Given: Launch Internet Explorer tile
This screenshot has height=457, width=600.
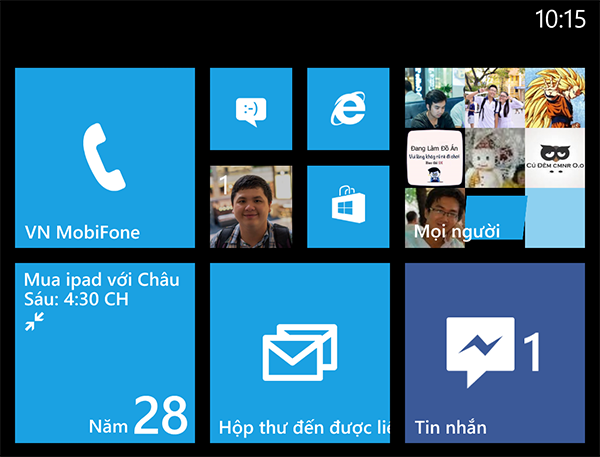Looking at the screenshot, I should [347, 109].
